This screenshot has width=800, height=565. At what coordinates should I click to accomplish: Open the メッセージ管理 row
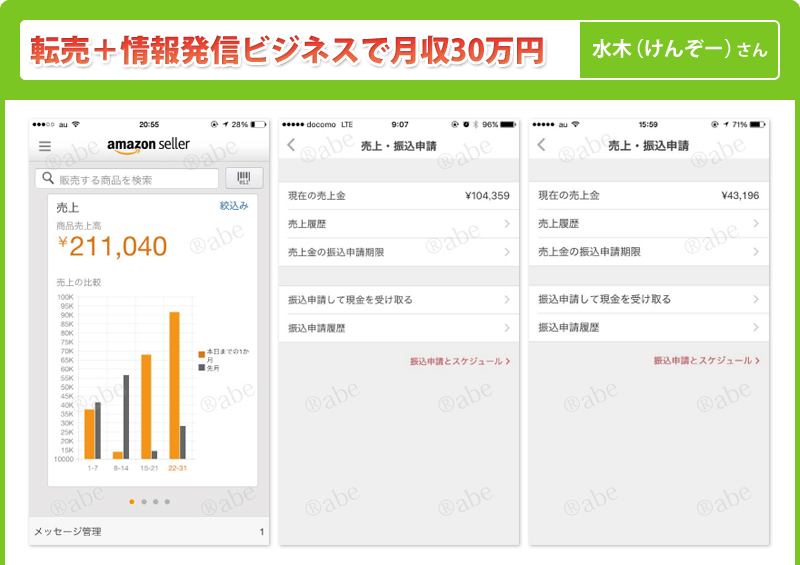148,532
